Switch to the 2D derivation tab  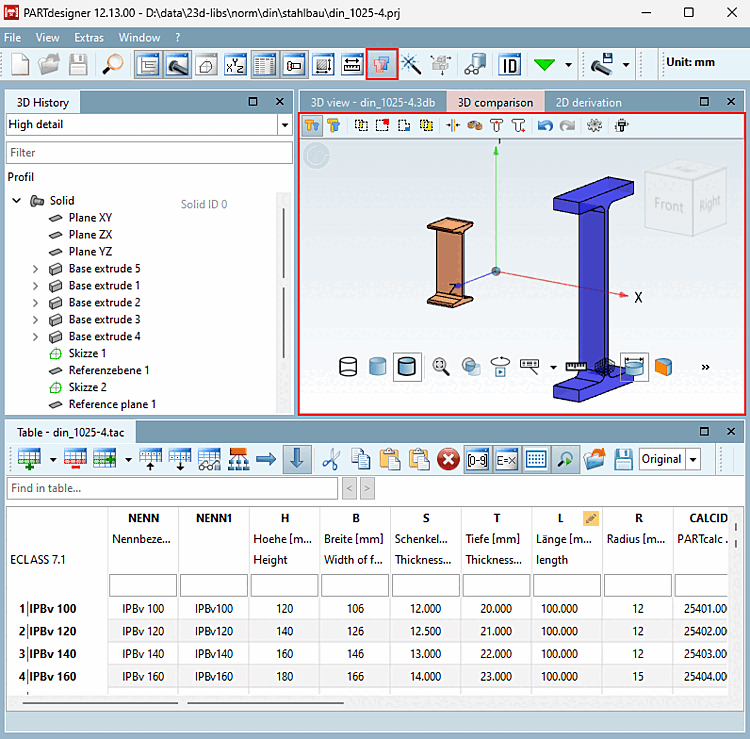[x=588, y=102]
